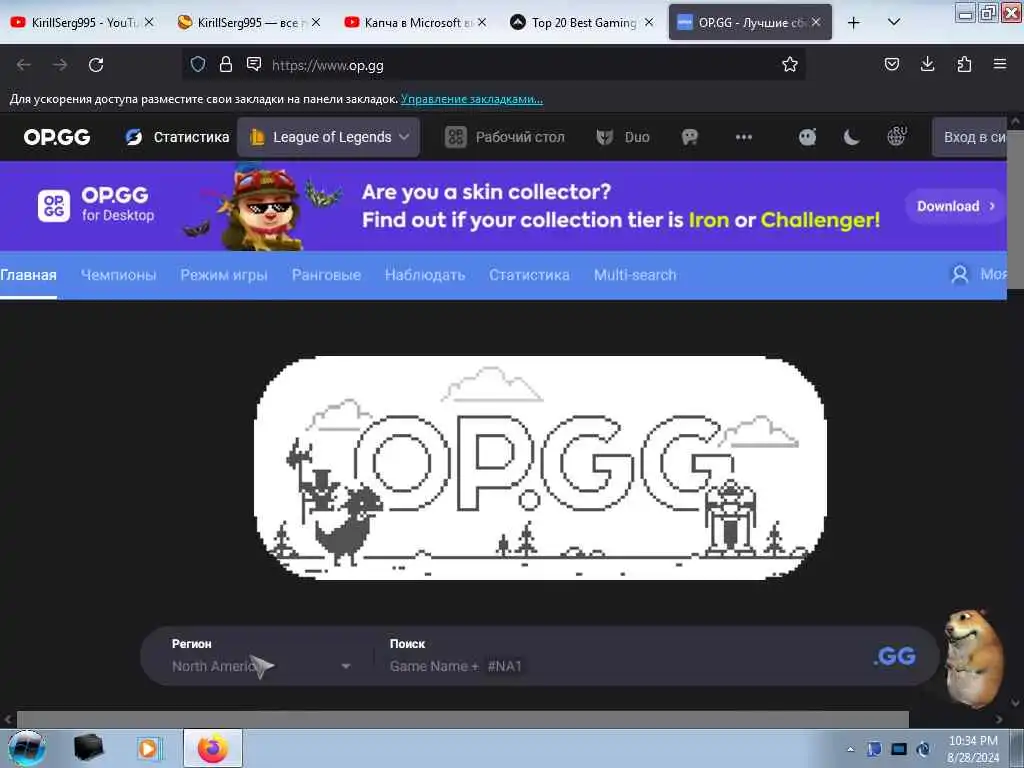Open the Firefox downloads arrow icon
This screenshot has height=768, width=1024.
(x=927, y=64)
